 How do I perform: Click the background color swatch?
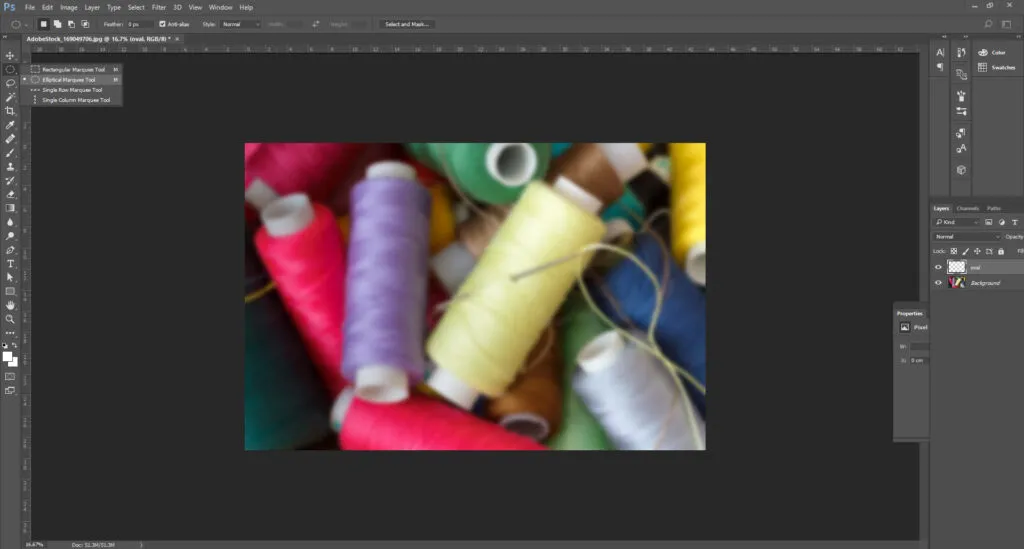pyautogui.click(x=15, y=362)
